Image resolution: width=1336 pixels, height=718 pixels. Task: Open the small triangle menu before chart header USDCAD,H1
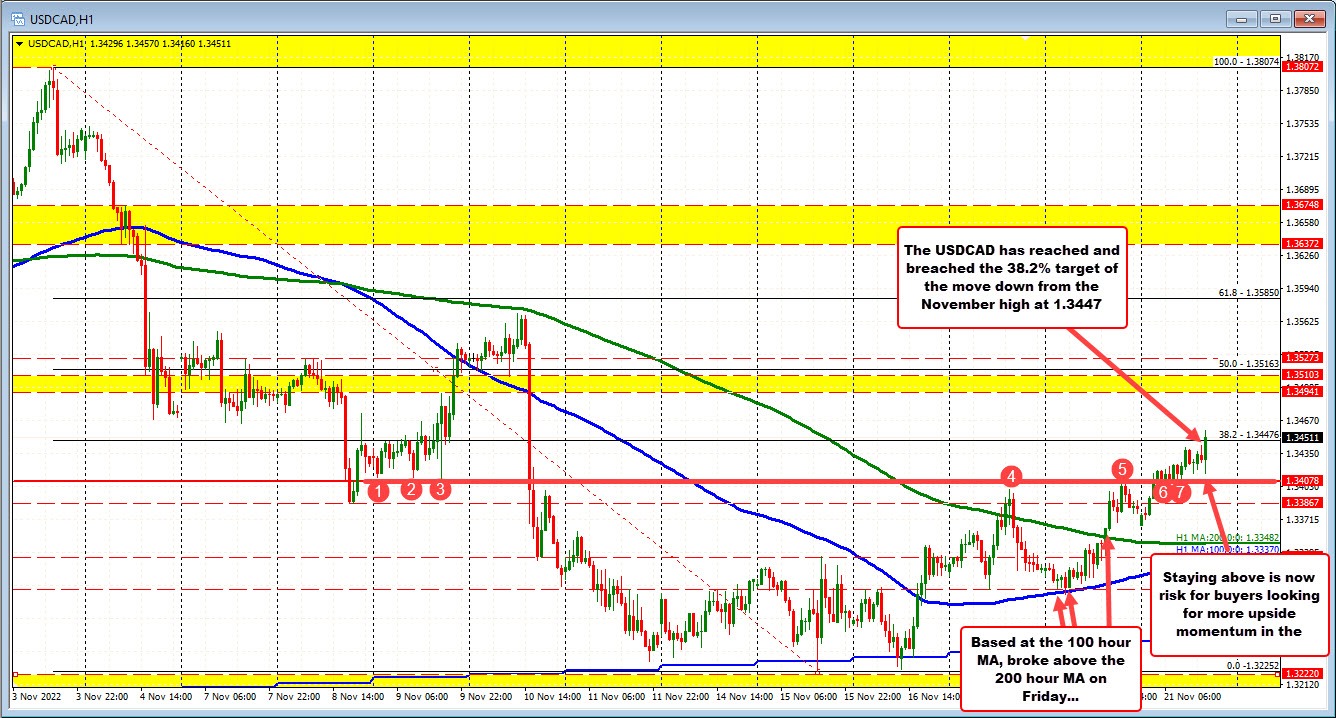[x=17, y=44]
